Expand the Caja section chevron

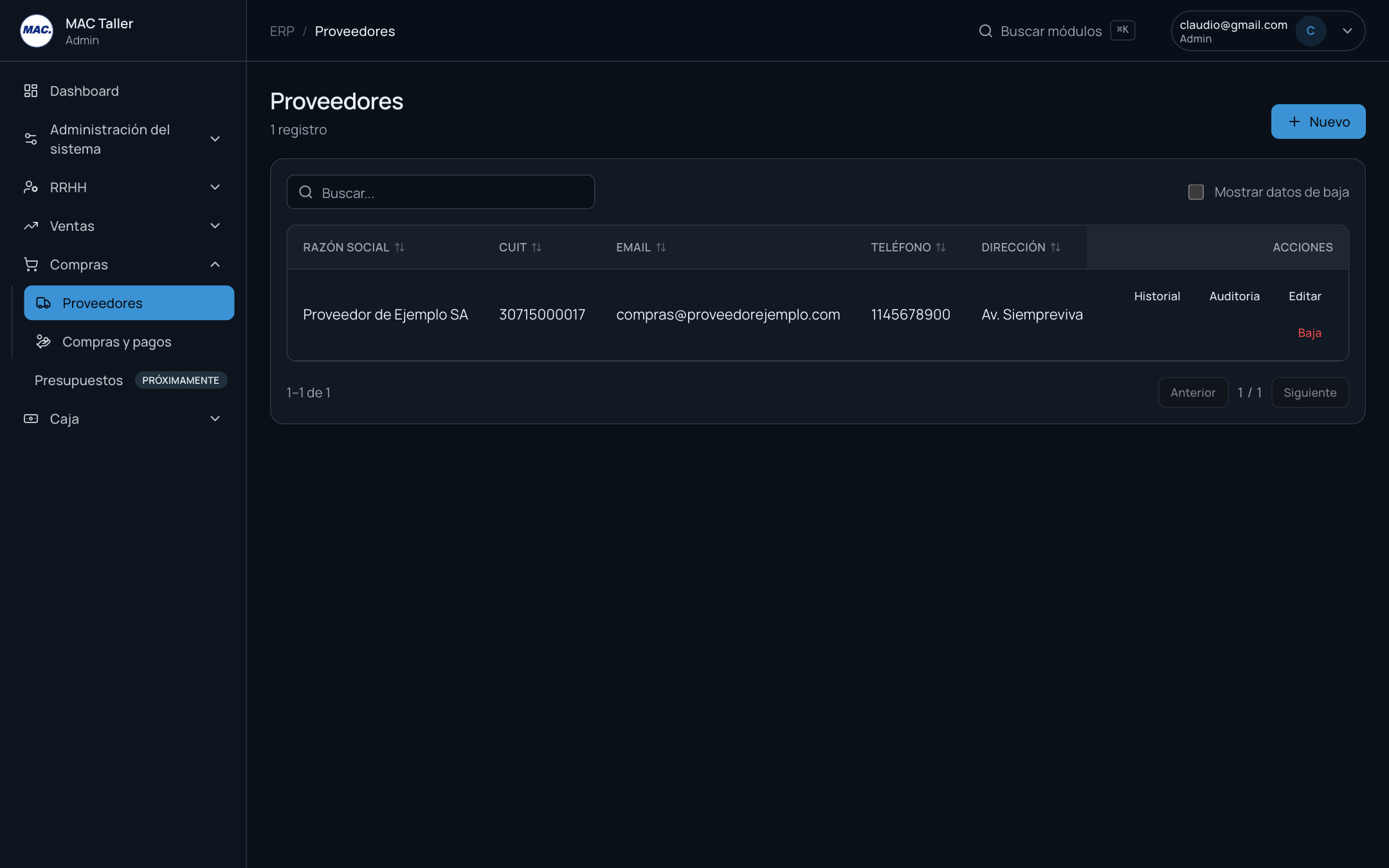[x=215, y=419]
